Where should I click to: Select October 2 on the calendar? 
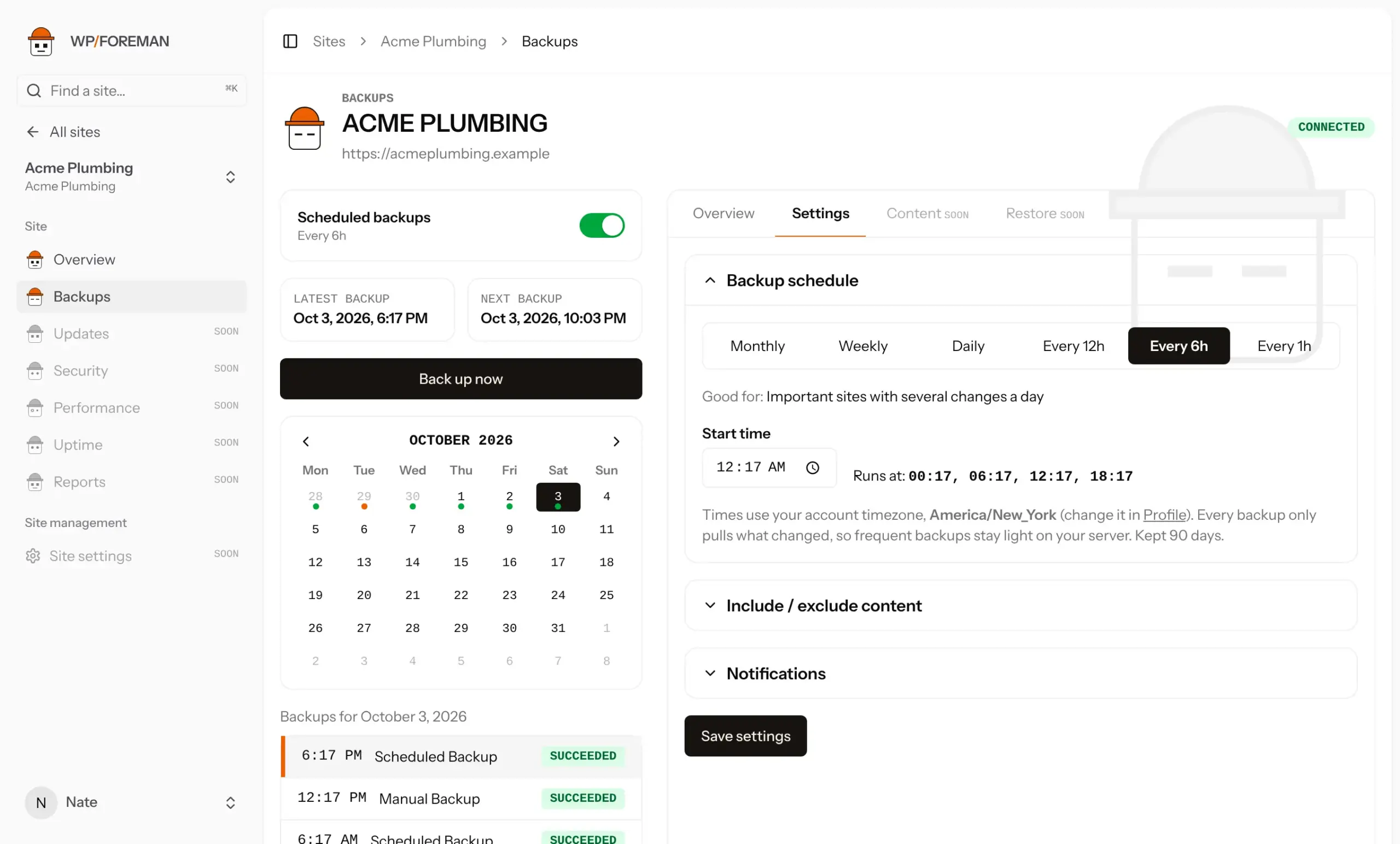(x=509, y=497)
